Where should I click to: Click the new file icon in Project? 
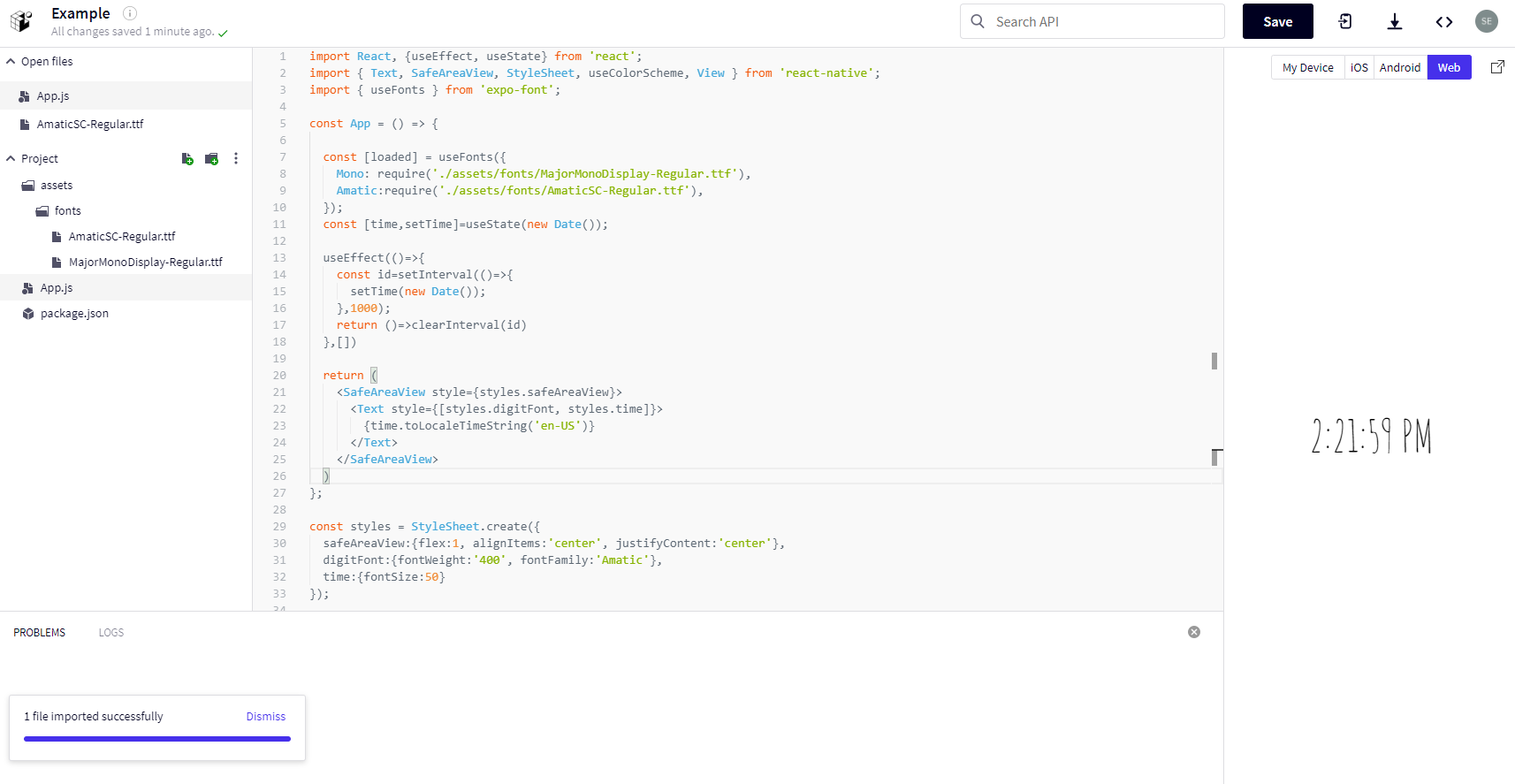[187, 159]
